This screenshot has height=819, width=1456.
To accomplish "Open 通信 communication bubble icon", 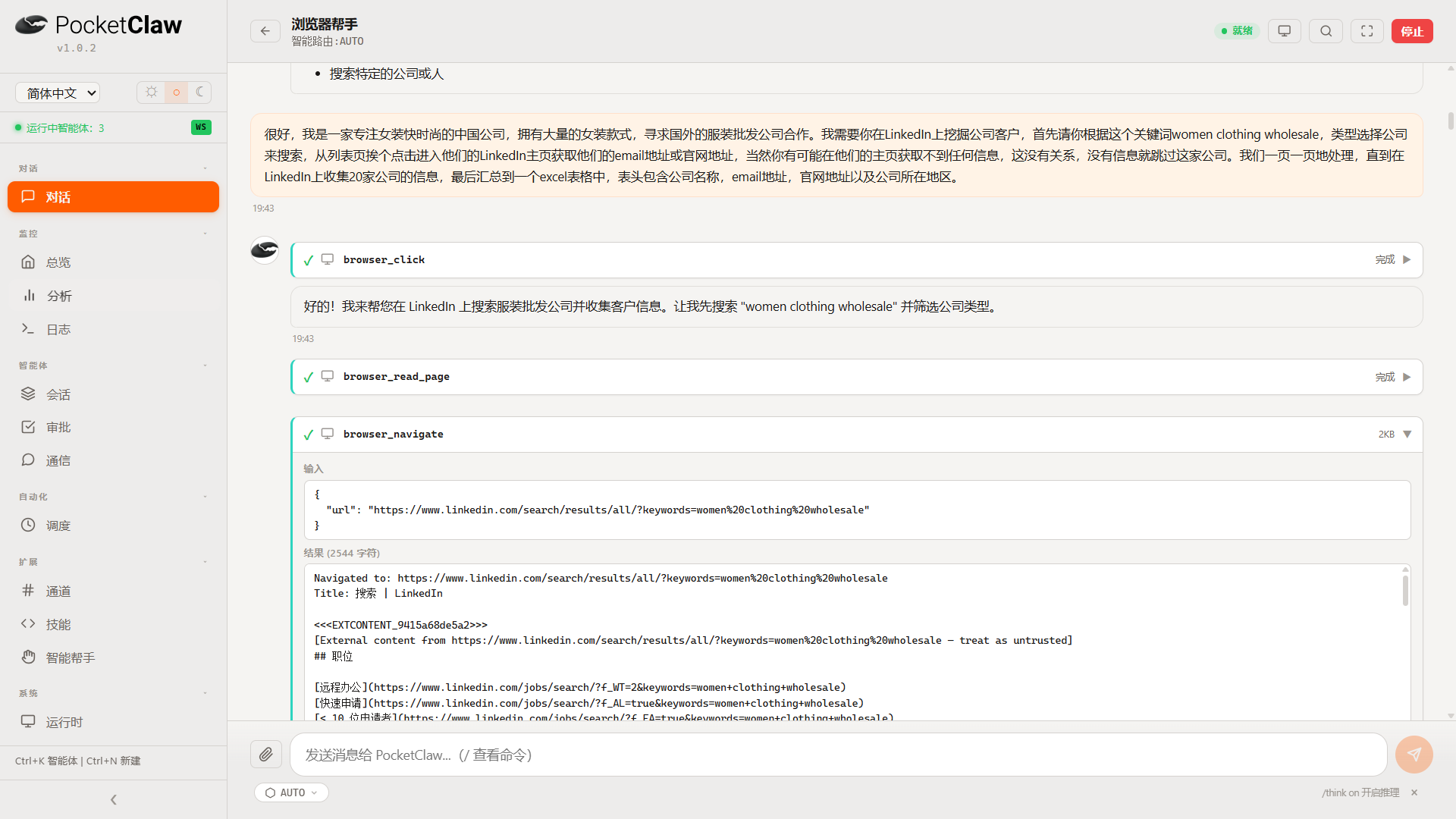I will pos(28,460).
